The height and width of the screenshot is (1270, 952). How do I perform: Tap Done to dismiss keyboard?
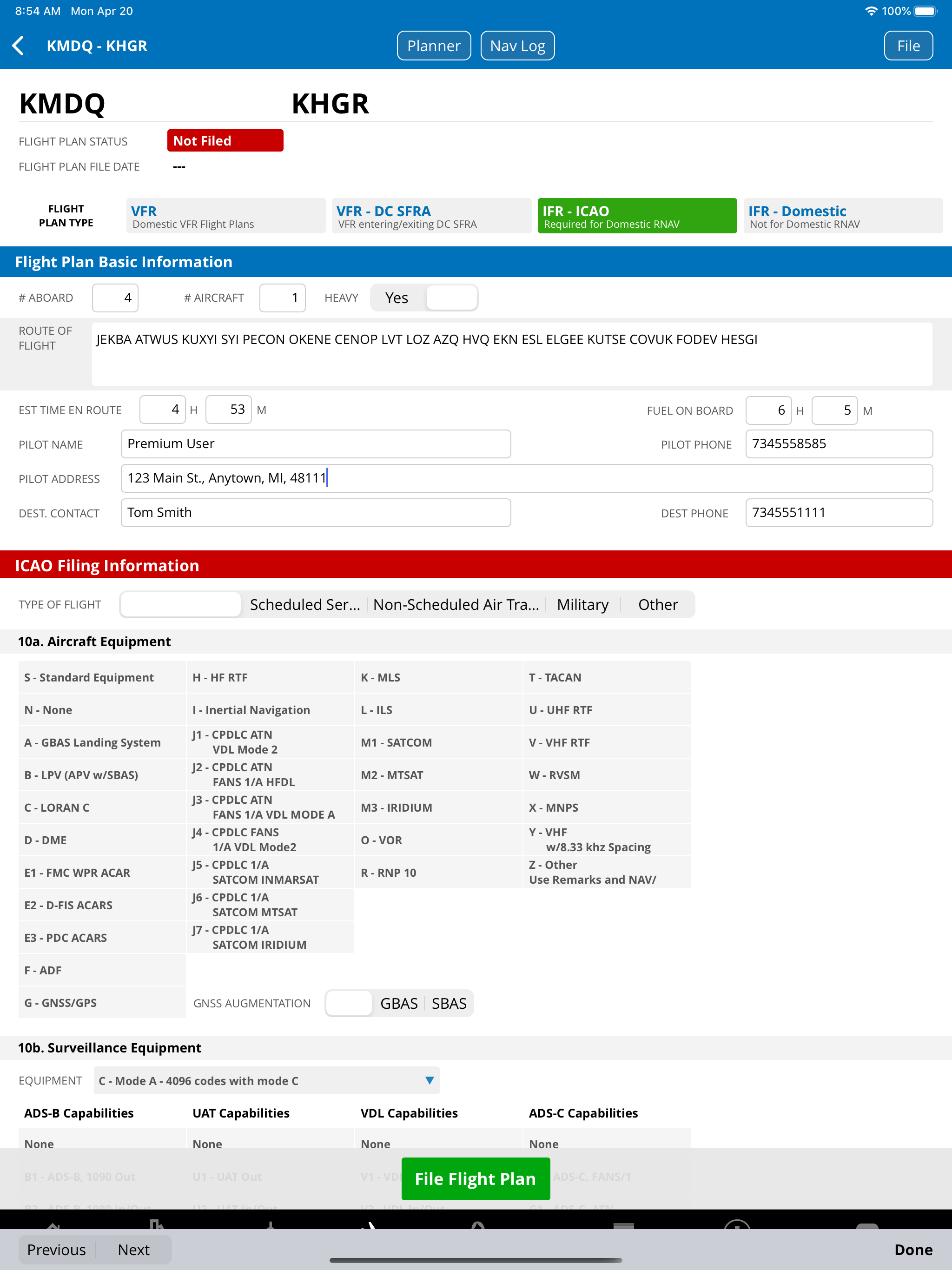[913, 1250]
